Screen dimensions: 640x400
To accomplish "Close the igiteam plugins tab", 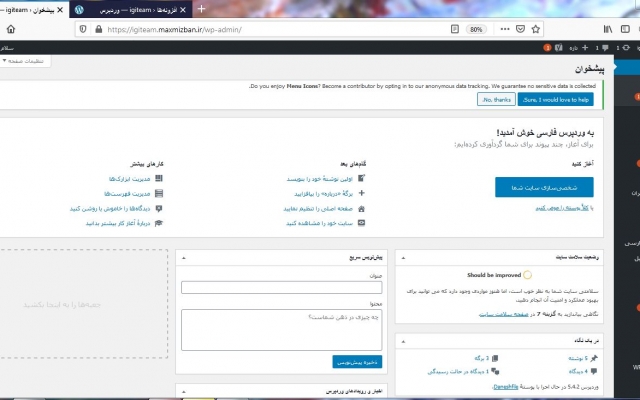I will click(x=183, y=10).
